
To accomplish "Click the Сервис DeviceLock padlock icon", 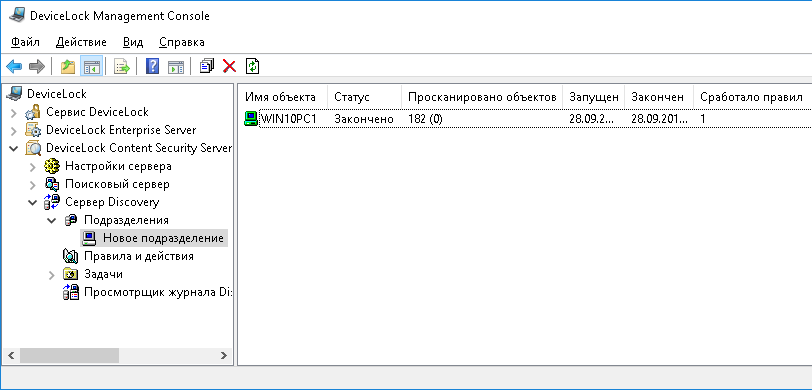I will [33, 112].
